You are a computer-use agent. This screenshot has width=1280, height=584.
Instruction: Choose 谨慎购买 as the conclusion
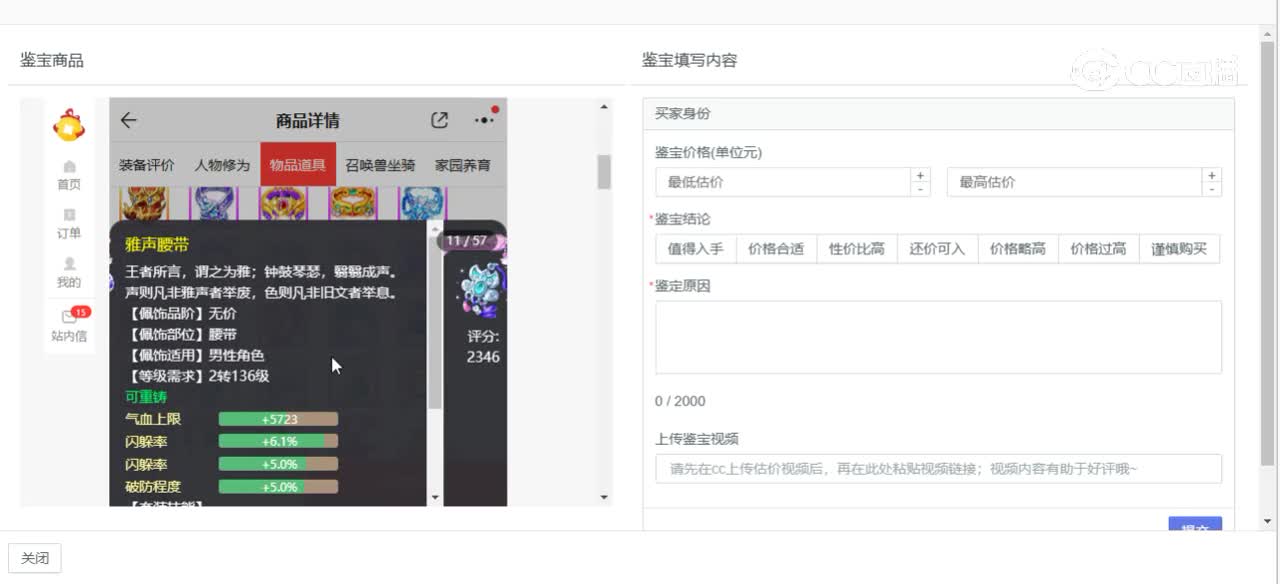coord(1180,249)
